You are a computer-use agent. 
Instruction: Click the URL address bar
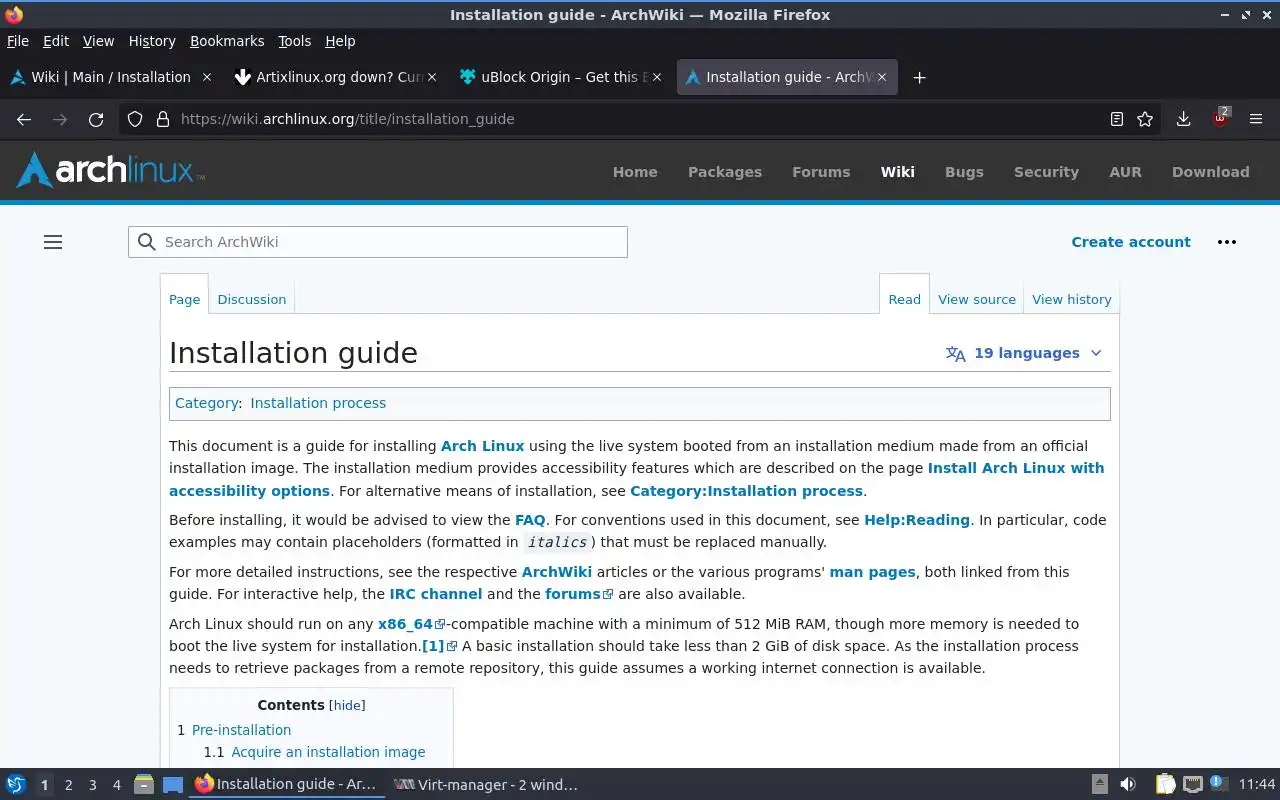(x=640, y=119)
